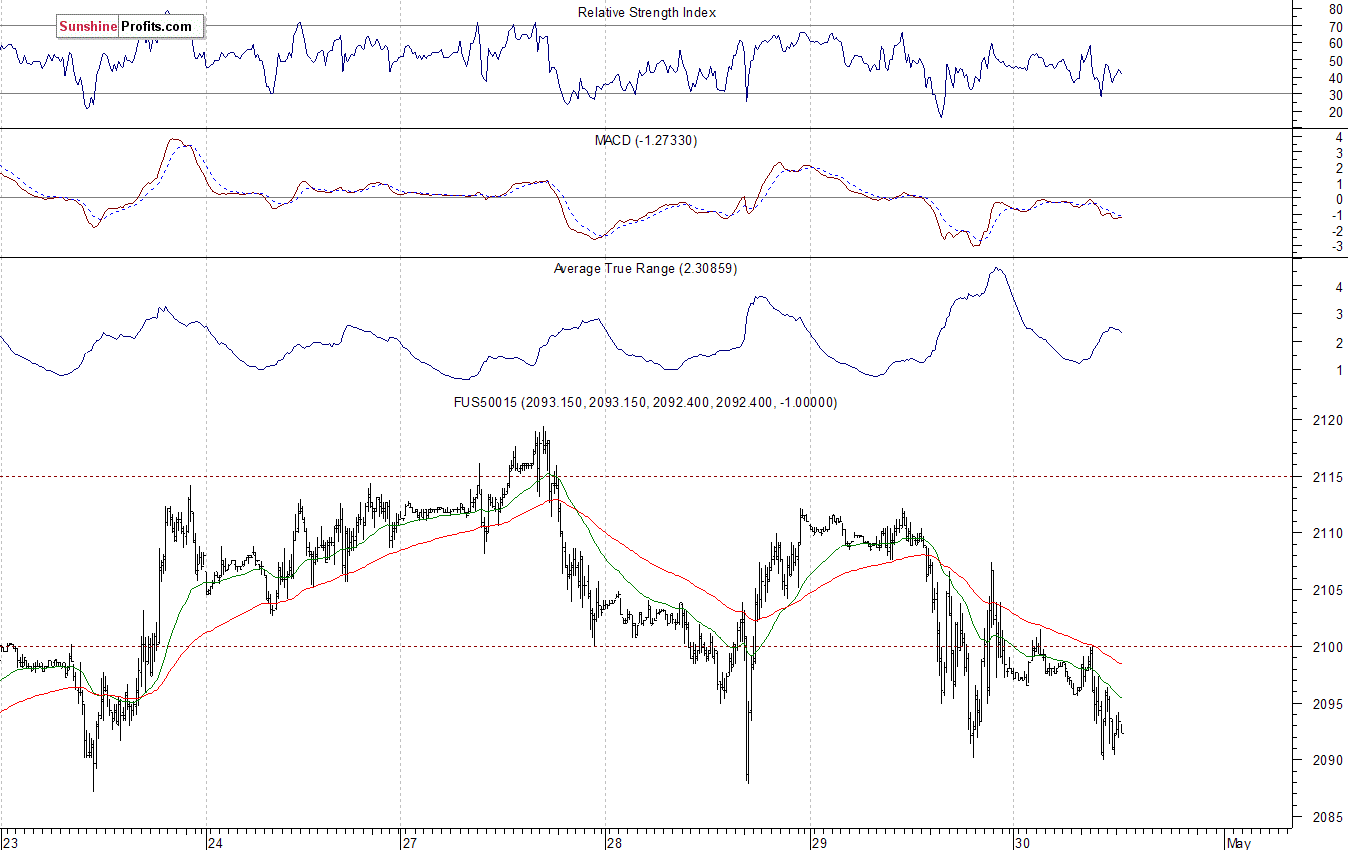Select the Average True Range (2.30859) title
Screen dimensions: 1348x850
[645, 268]
